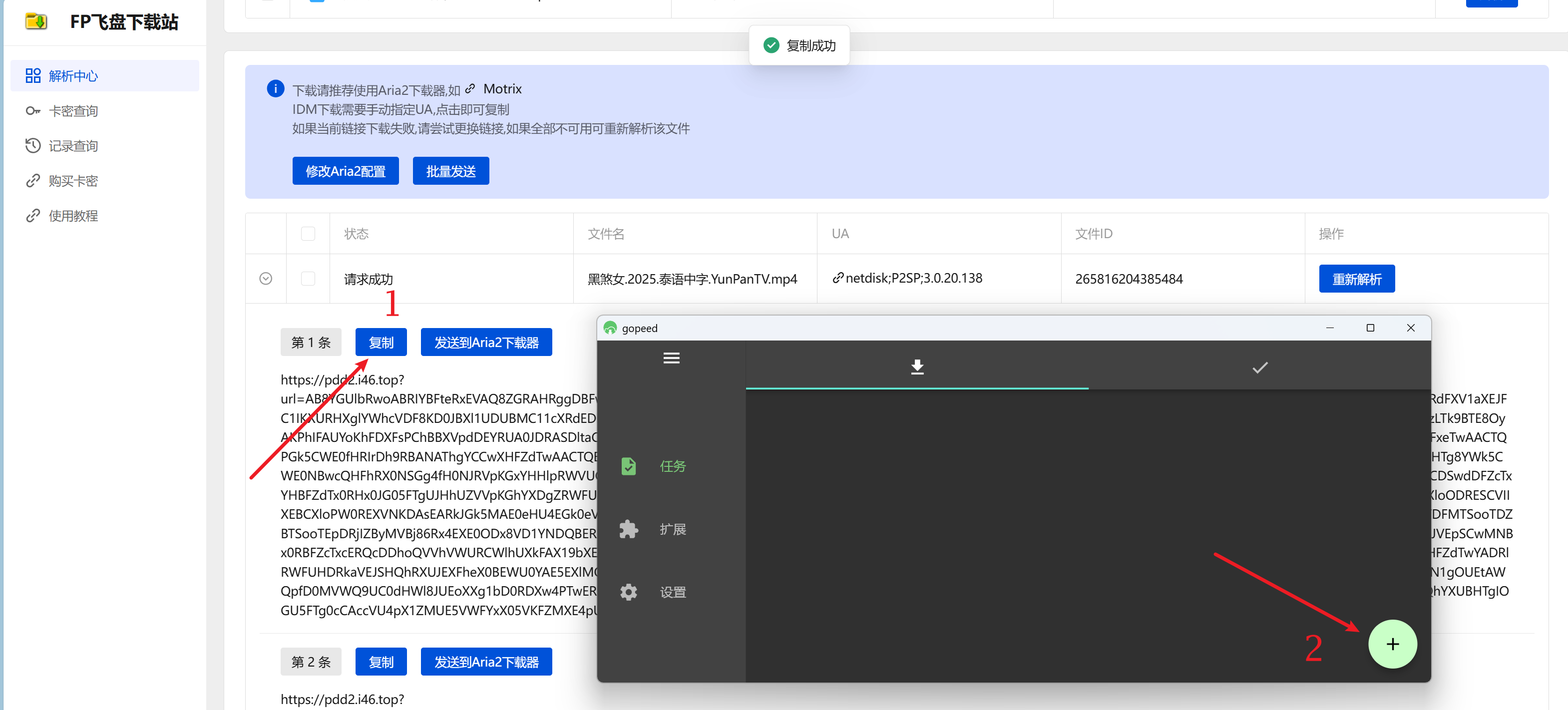Viewport: 1568px width, 710px height.
Task: Click 复制 for 第 2 条 link
Action: (381, 662)
